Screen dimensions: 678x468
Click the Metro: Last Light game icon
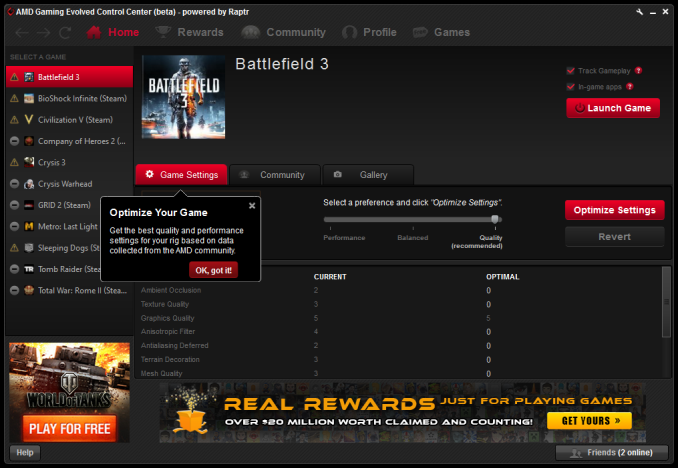(29, 226)
